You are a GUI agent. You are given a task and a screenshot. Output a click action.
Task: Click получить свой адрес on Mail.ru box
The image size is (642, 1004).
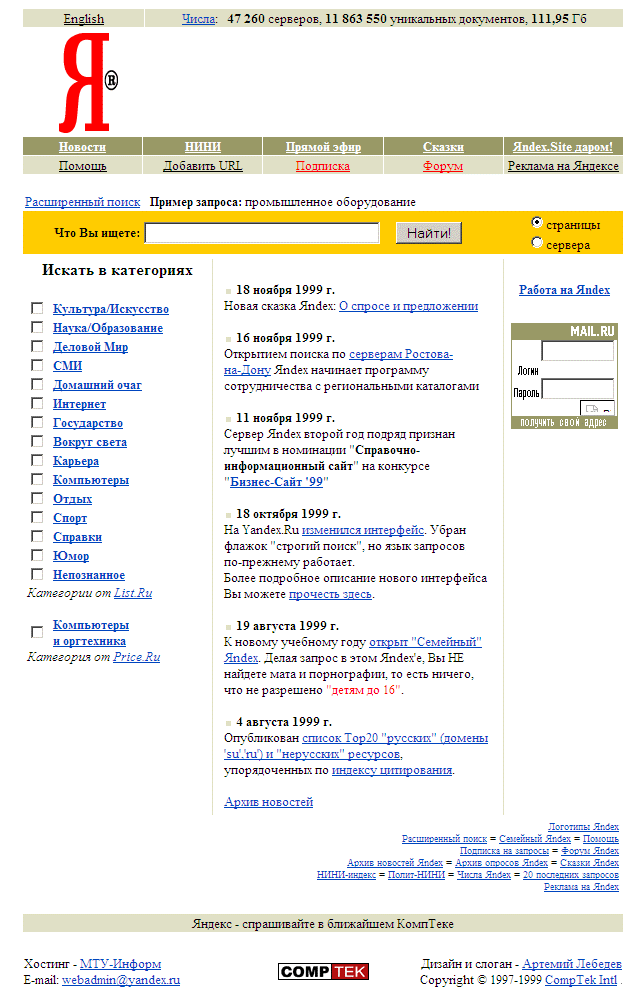point(563,423)
